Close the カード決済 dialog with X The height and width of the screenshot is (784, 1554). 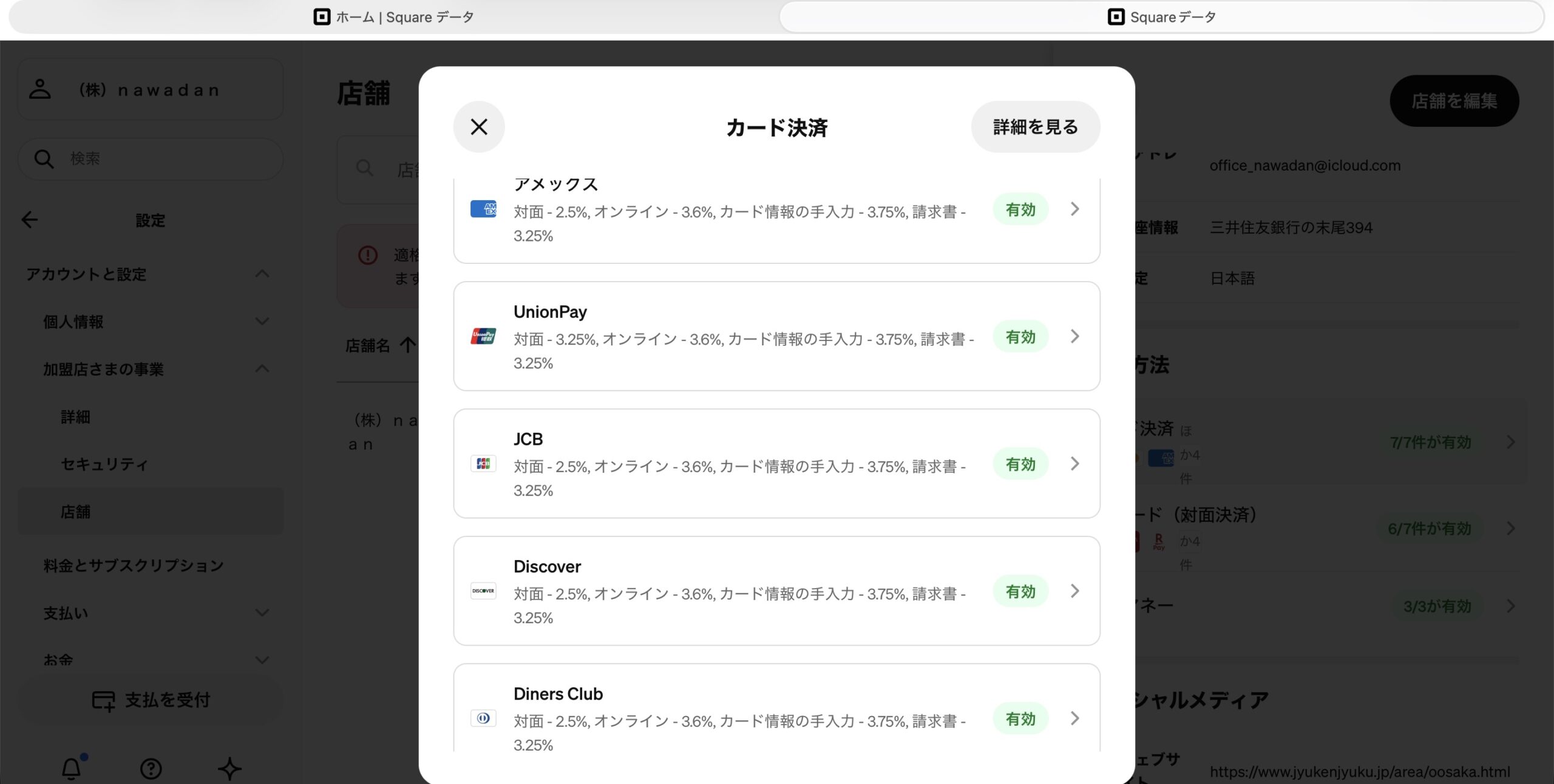(x=479, y=127)
